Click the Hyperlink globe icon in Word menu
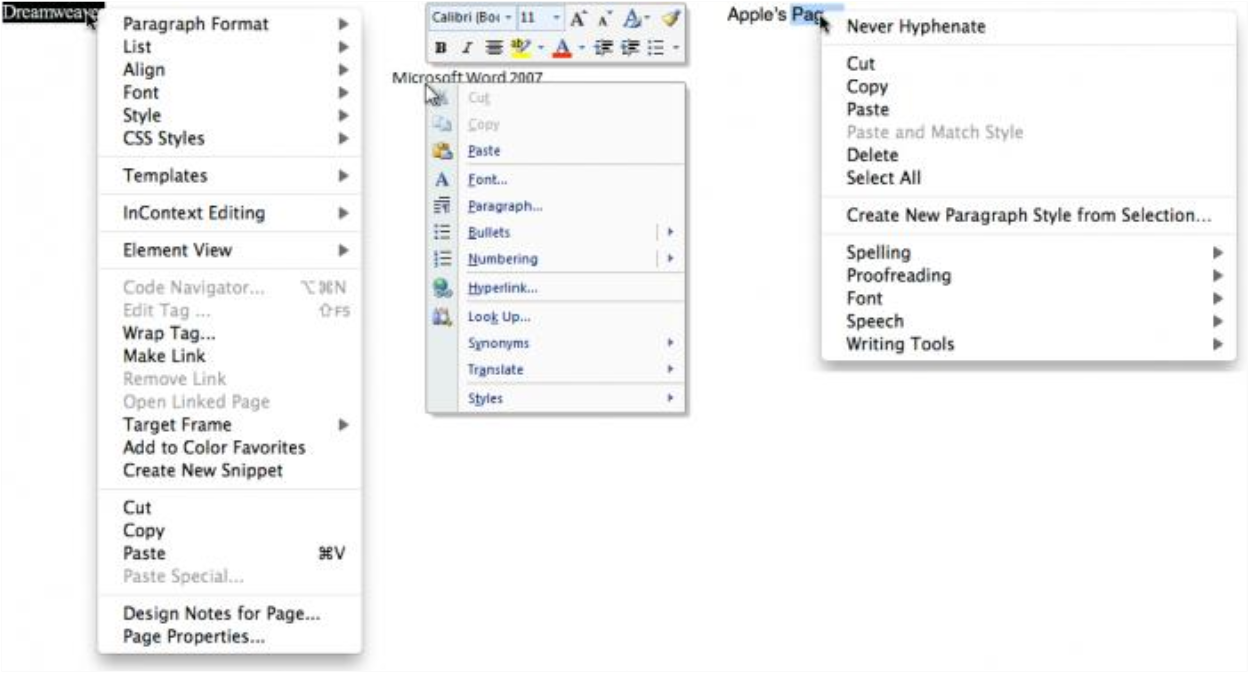 point(442,288)
